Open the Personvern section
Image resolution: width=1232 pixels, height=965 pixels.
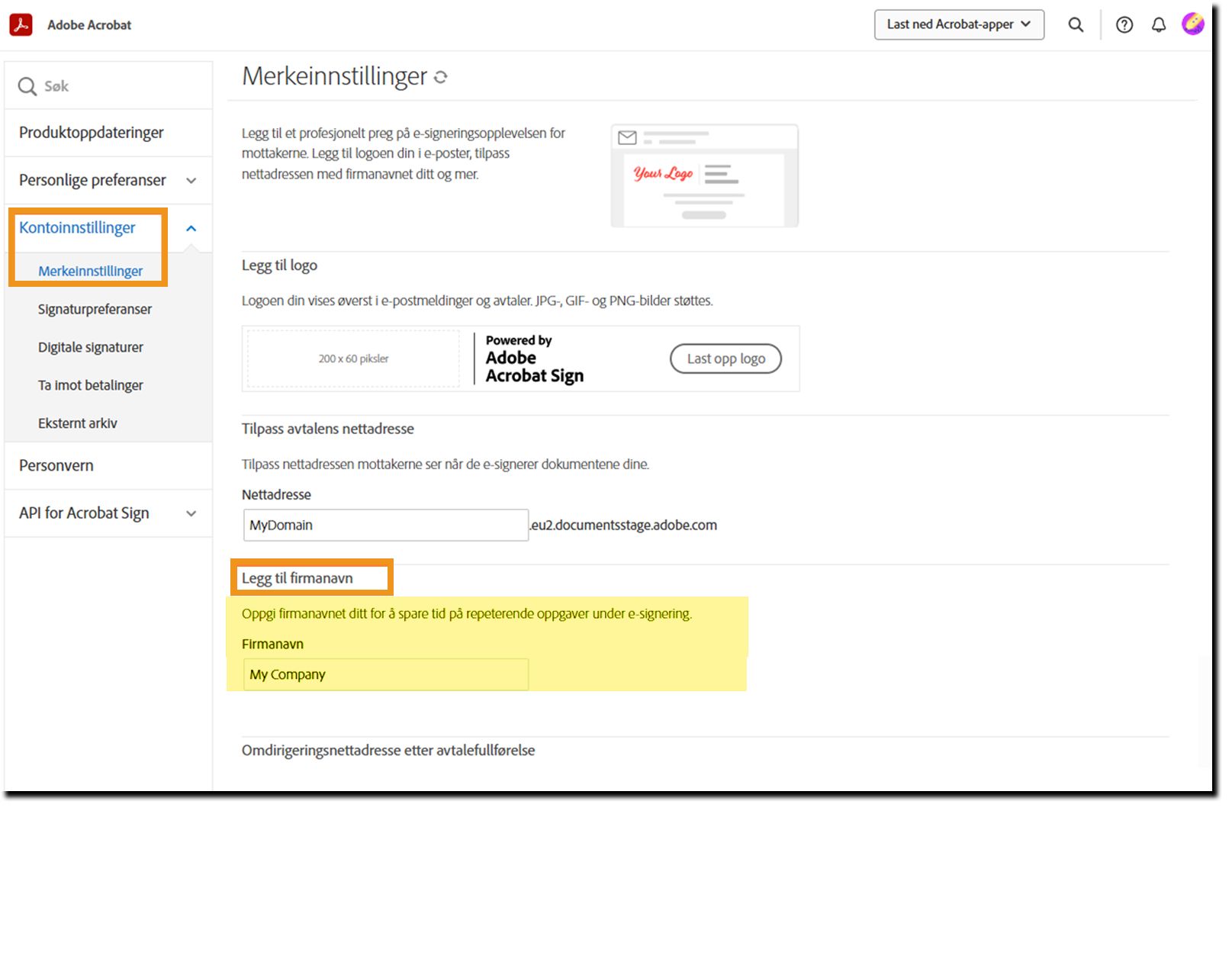coord(56,465)
